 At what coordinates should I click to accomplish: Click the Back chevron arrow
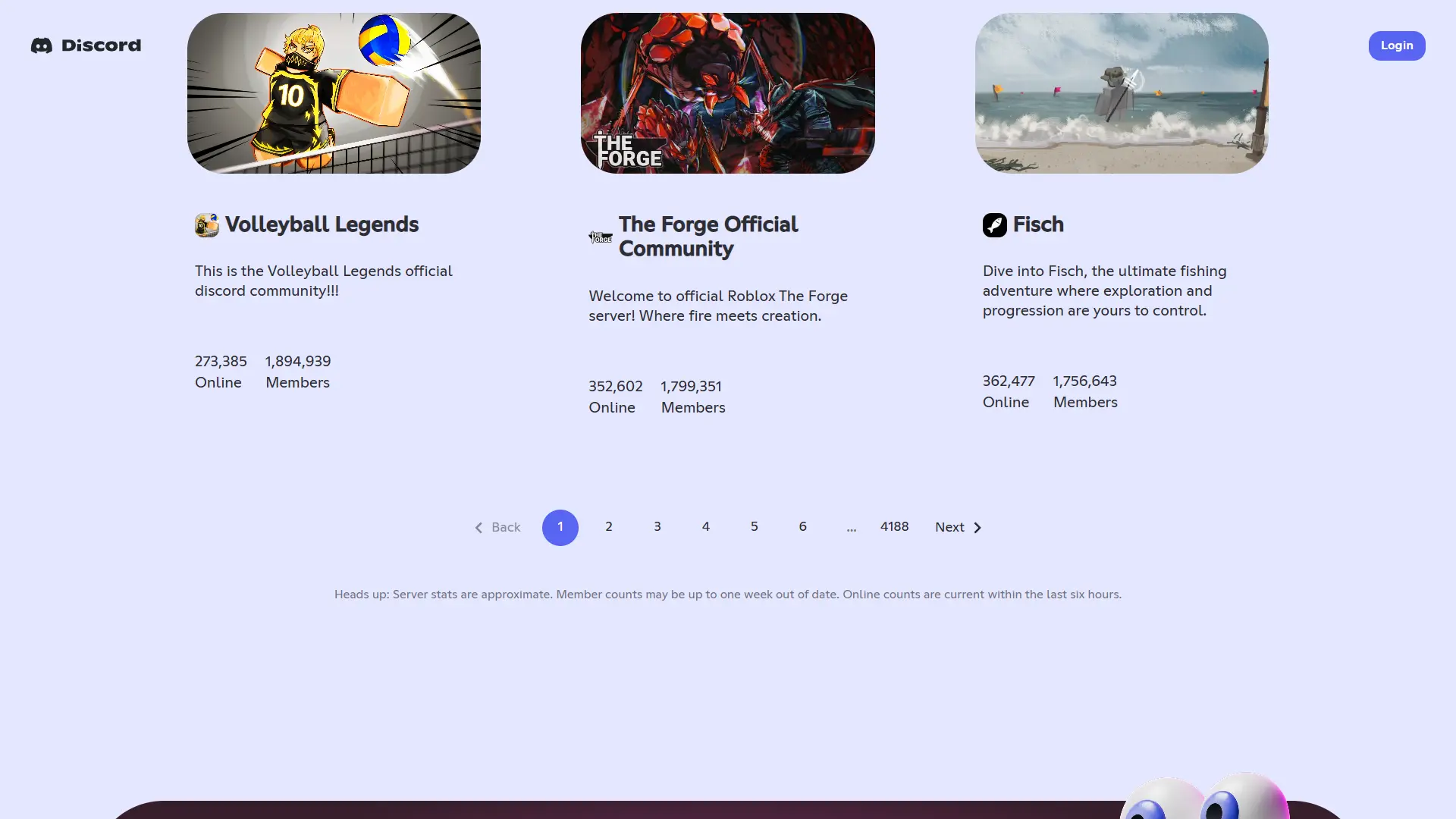pos(479,528)
